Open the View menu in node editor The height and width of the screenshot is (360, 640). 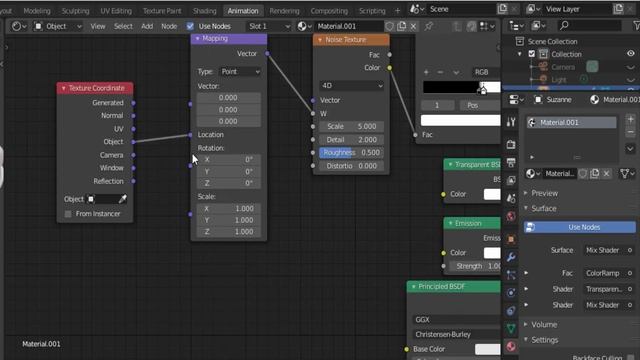click(x=98, y=27)
